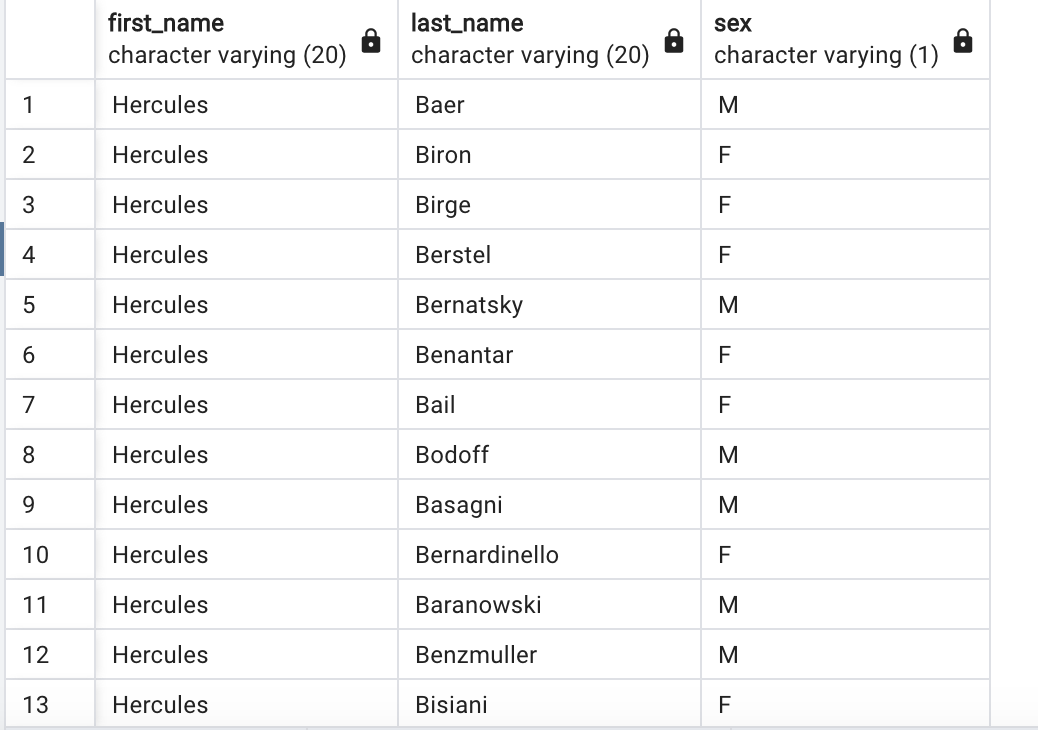
Task: Select row number 13 at the bottom
Action: click(48, 704)
